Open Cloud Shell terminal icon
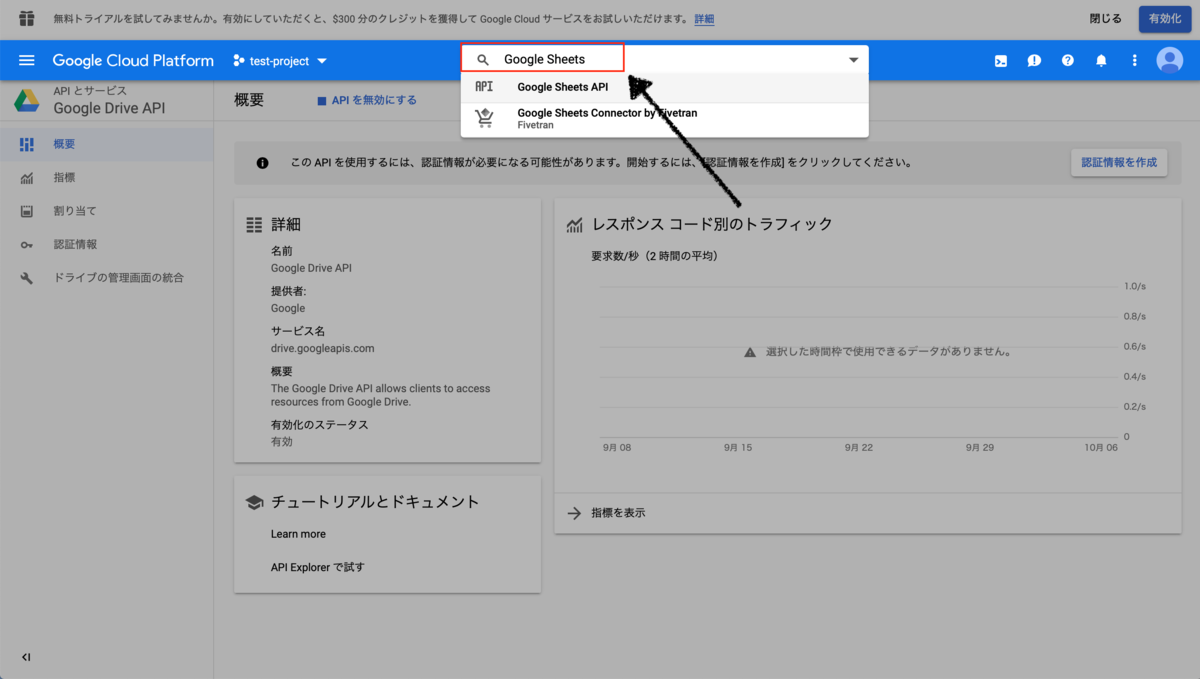The image size is (1200, 679). 1000,61
